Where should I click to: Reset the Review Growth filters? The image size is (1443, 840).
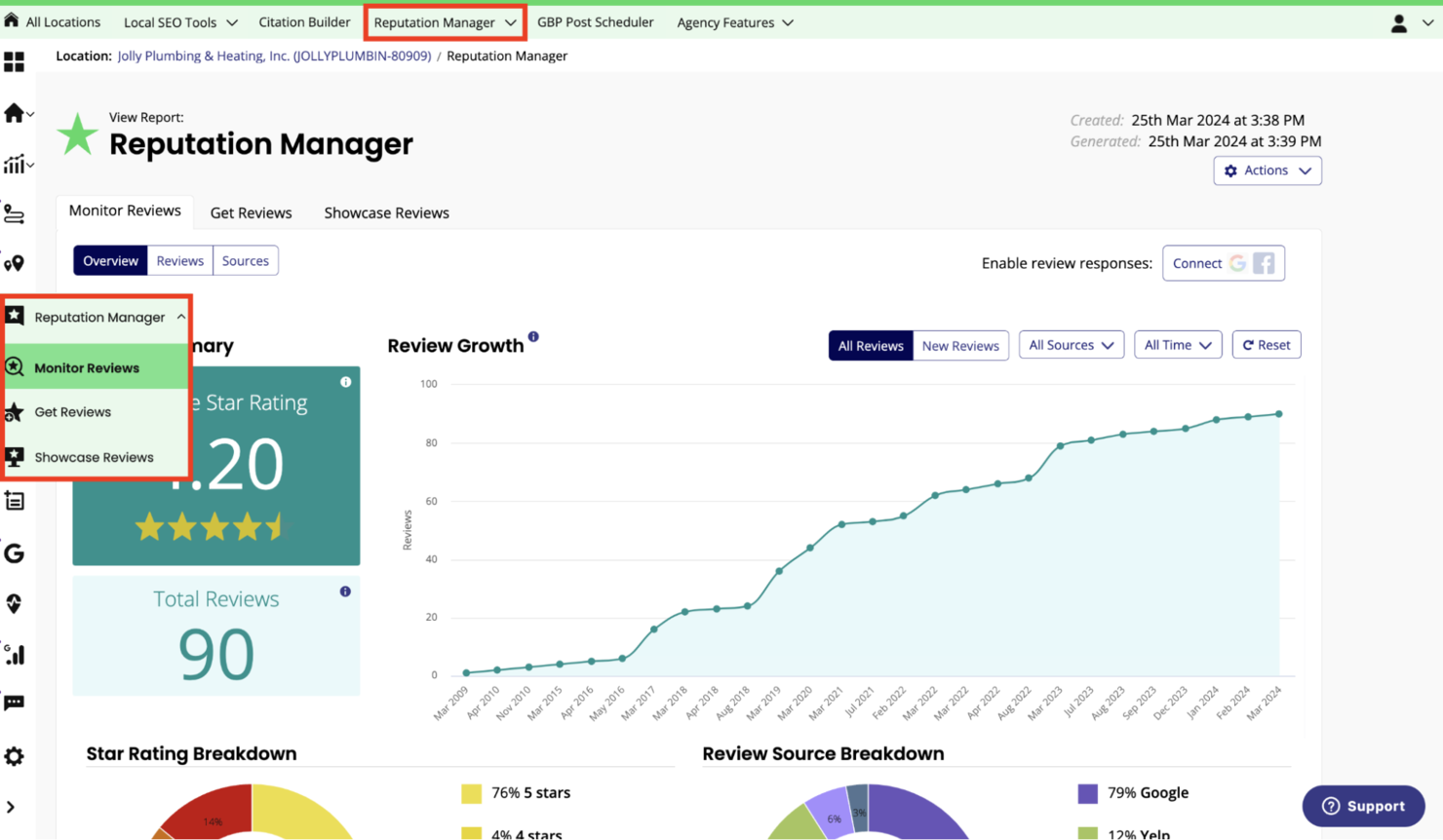pos(1267,345)
